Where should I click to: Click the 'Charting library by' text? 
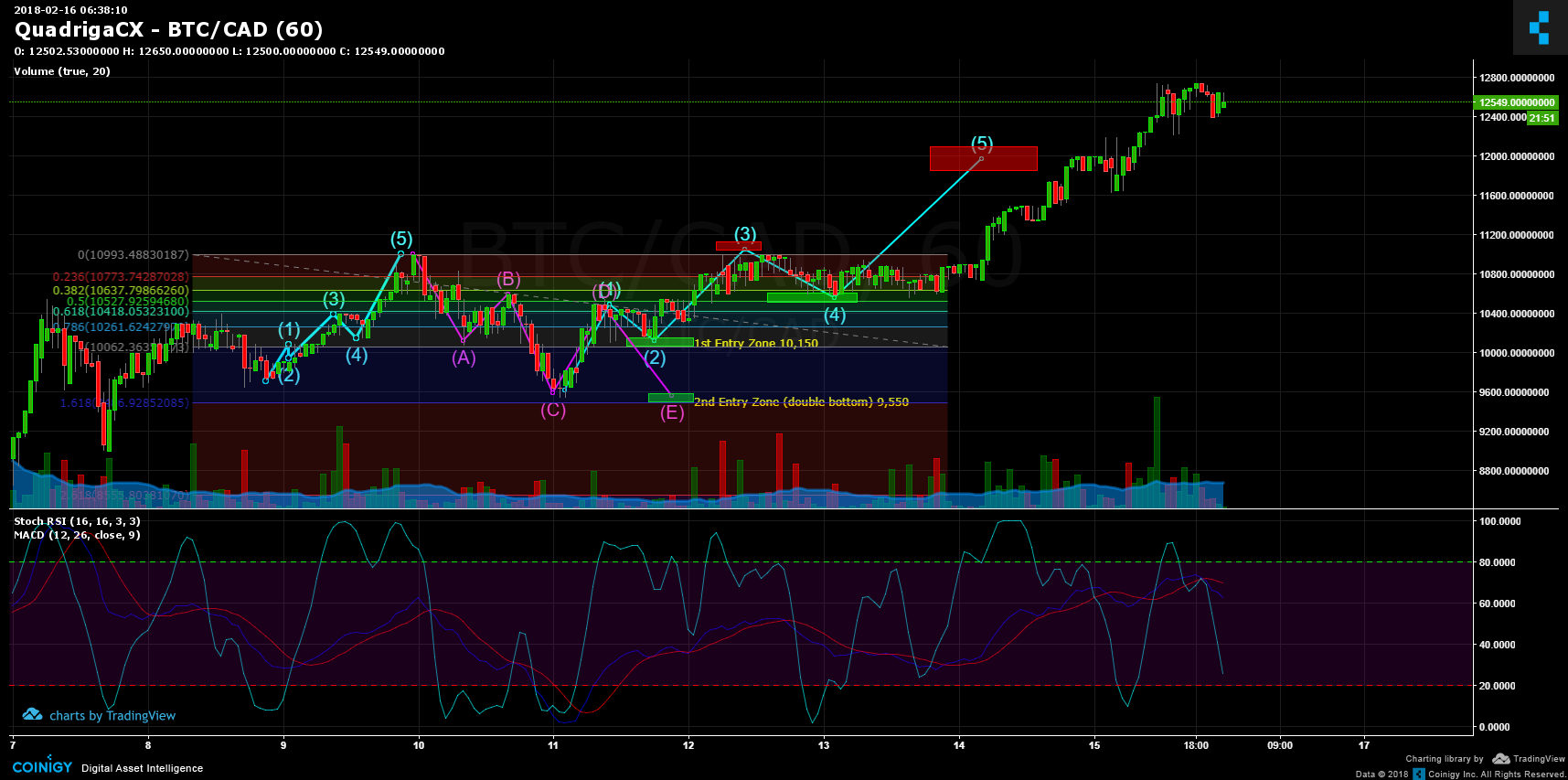click(1445, 759)
